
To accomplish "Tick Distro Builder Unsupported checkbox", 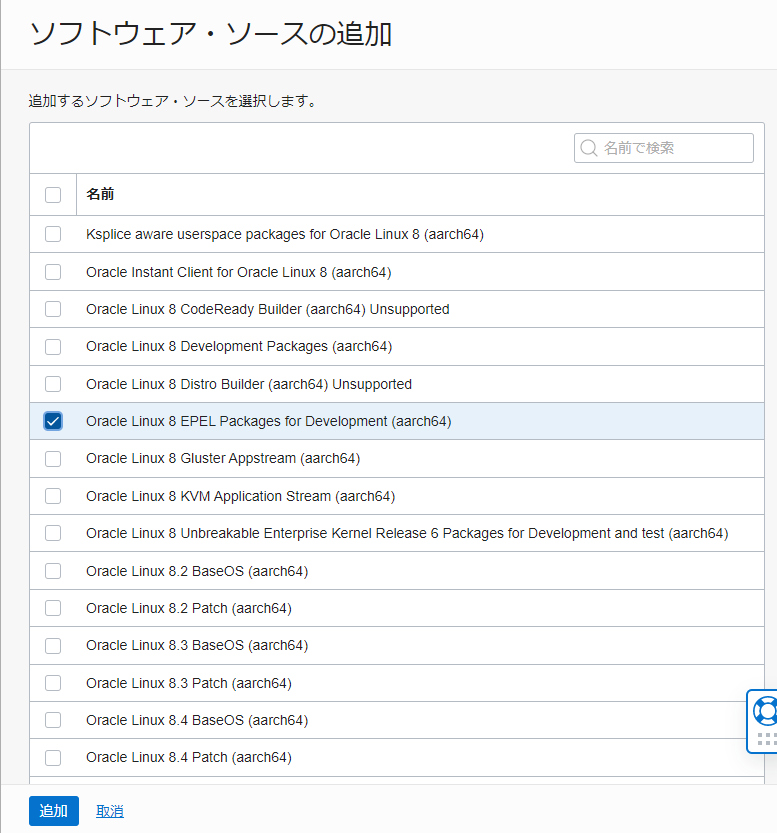I will click(x=53, y=384).
